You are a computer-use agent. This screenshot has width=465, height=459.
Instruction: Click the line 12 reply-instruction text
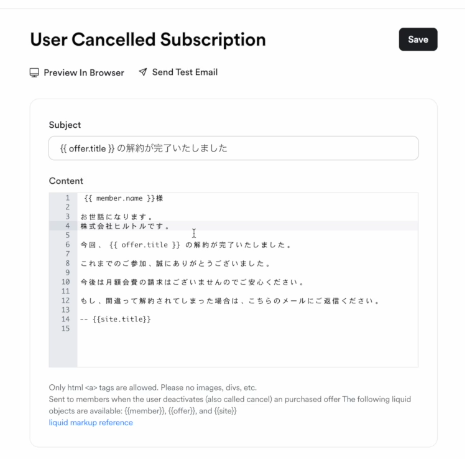point(230,301)
